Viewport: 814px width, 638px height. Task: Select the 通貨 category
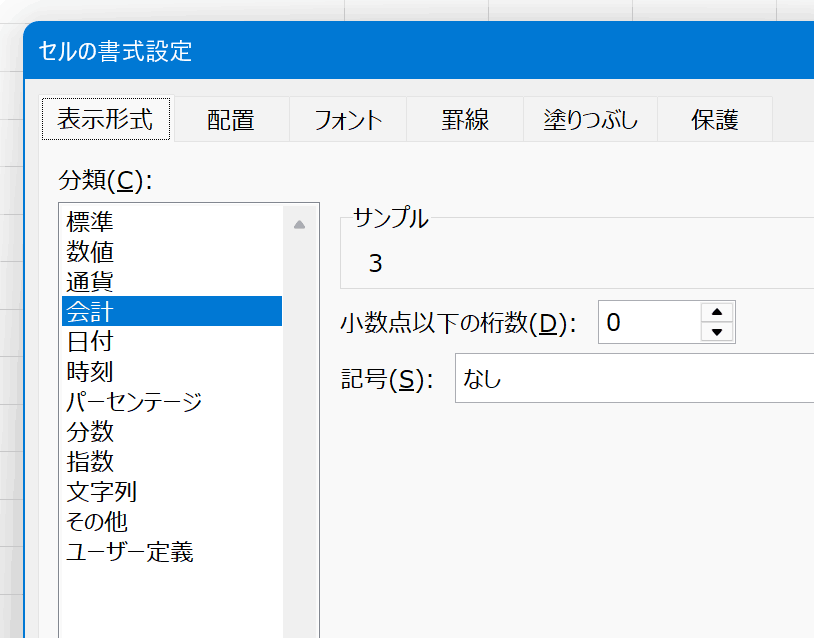90,281
